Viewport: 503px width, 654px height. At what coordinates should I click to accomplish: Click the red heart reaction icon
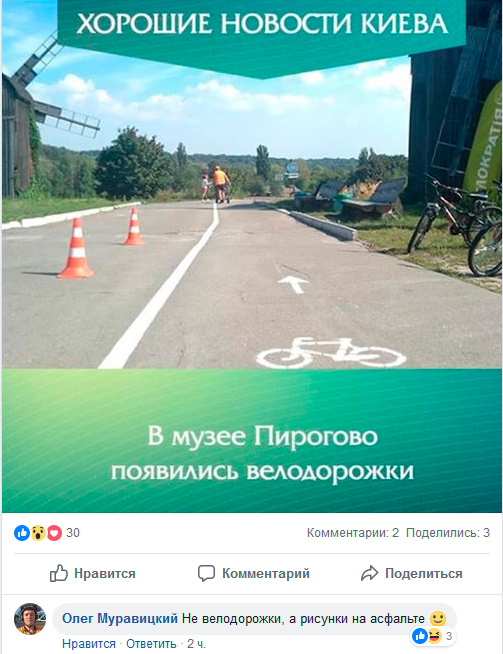pos(54,533)
